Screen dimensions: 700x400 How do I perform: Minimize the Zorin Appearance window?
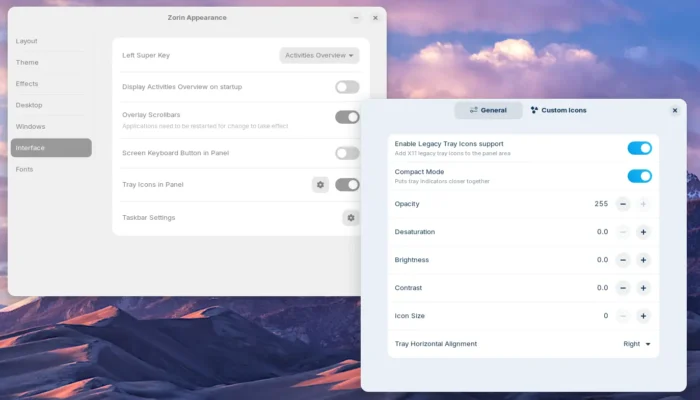356,18
